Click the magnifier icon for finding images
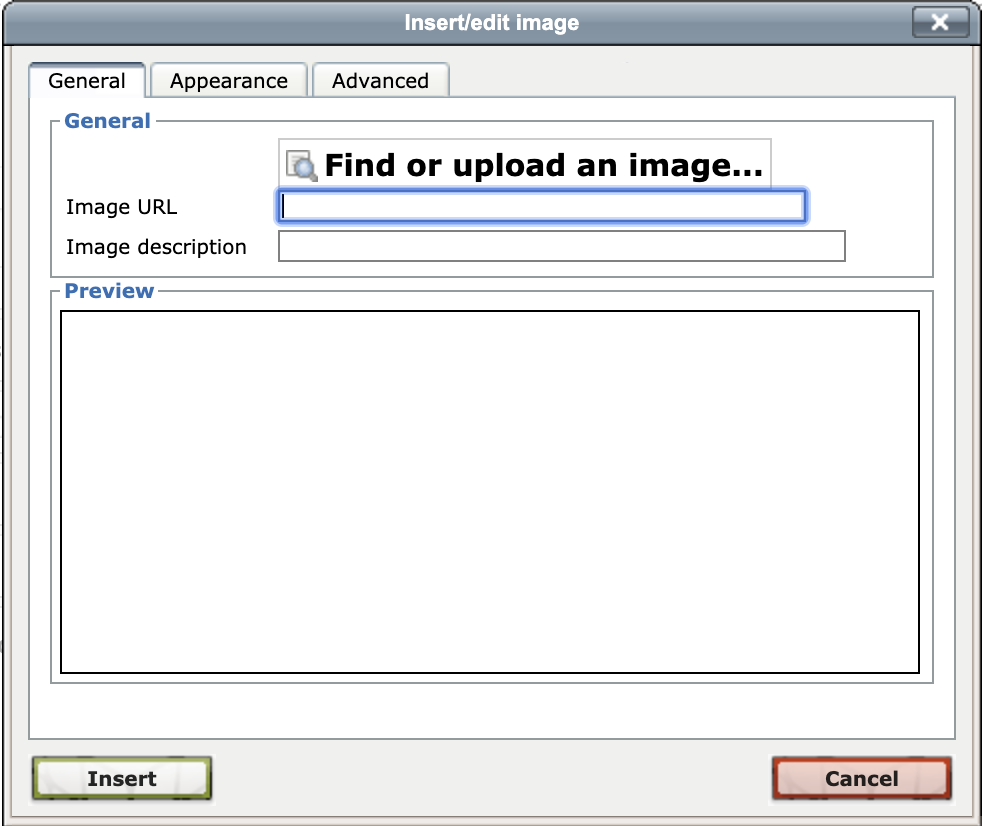982x826 pixels. click(x=301, y=165)
